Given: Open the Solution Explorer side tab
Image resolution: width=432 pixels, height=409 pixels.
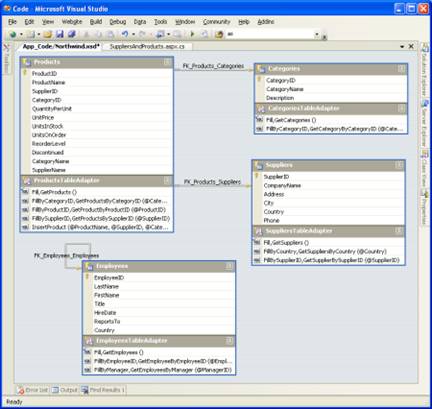Looking at the screenshot, I should pos(425,70).
